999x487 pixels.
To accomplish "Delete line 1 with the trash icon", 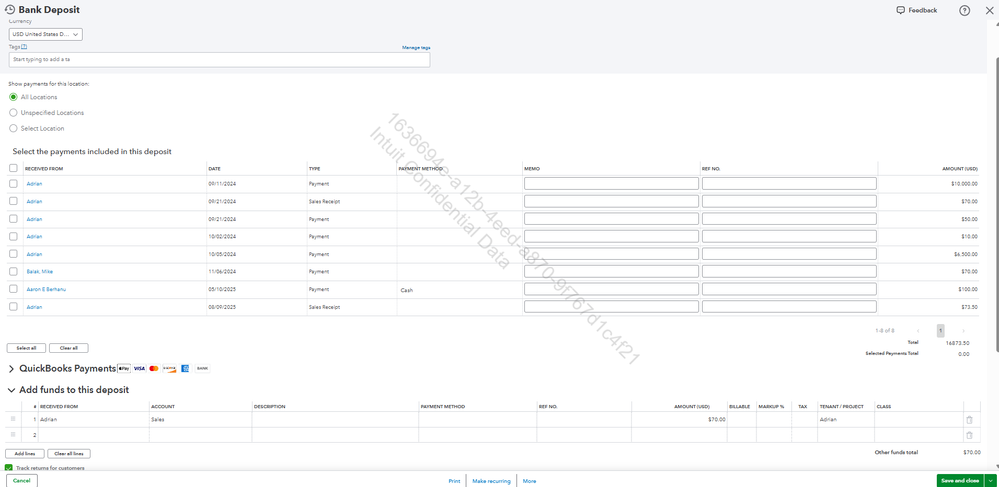I will point(969,419).
